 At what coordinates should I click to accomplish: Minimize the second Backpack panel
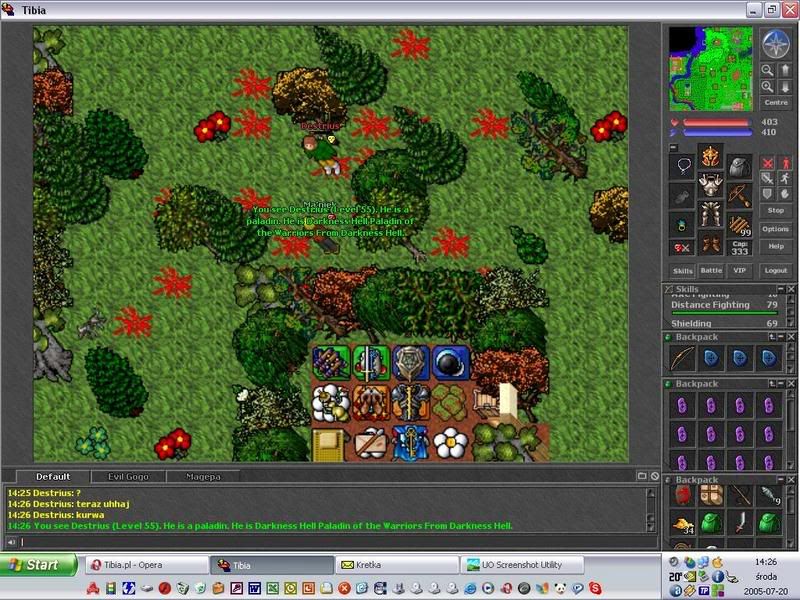point(781,383)
